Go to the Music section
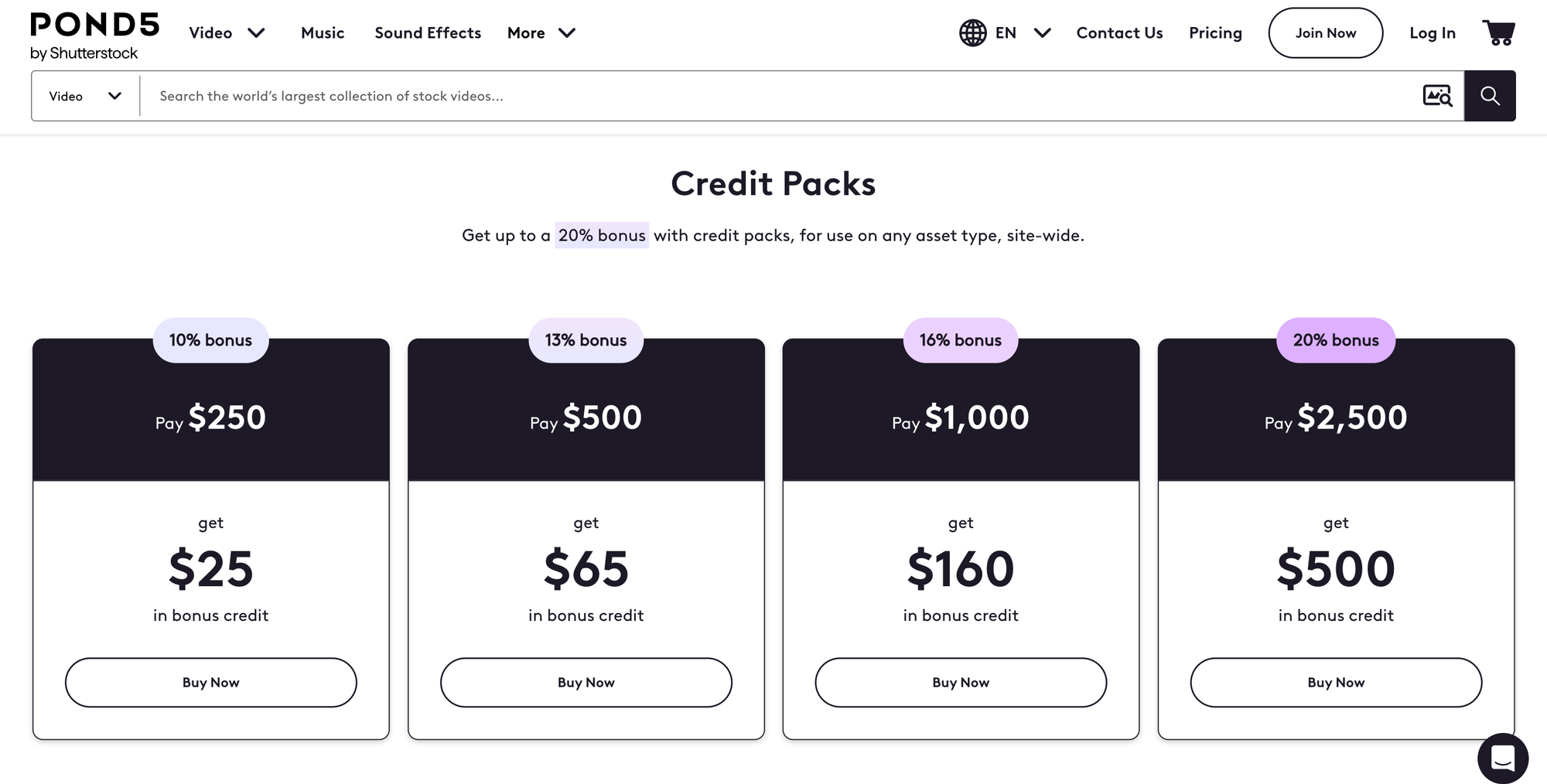1547x784 pixels. 323,32
